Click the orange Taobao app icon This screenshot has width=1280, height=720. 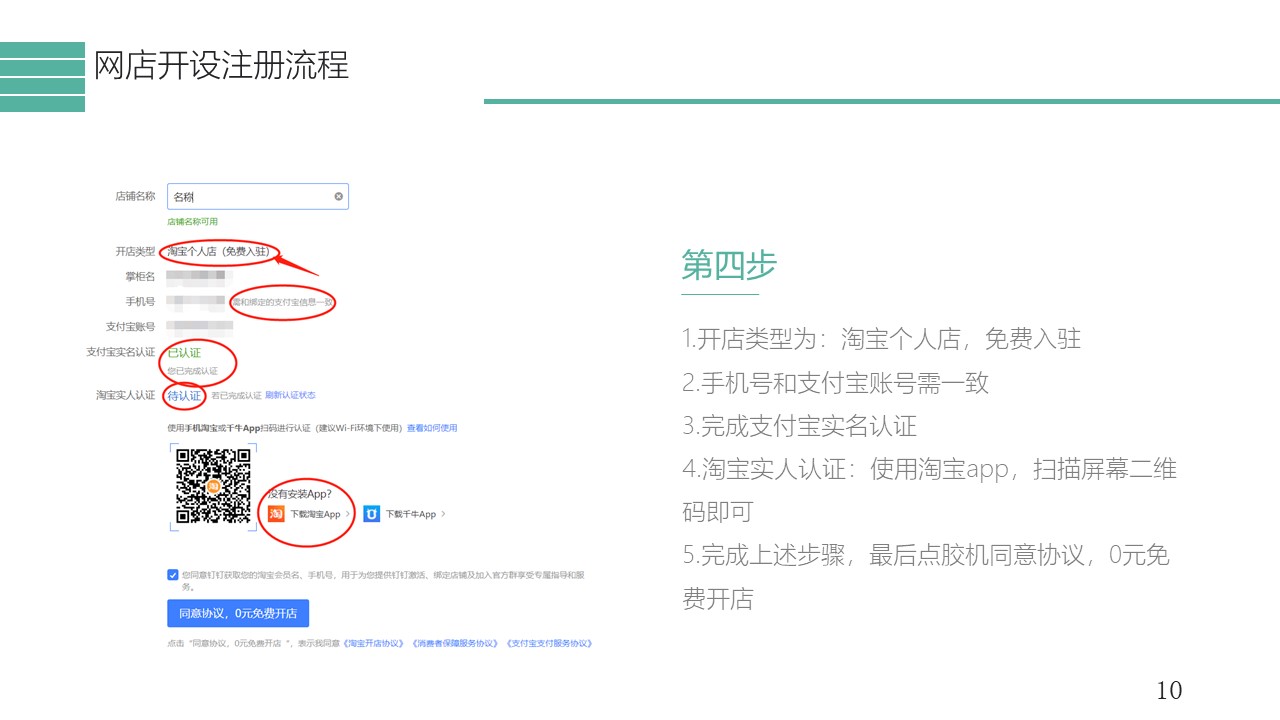coord(276,514)
